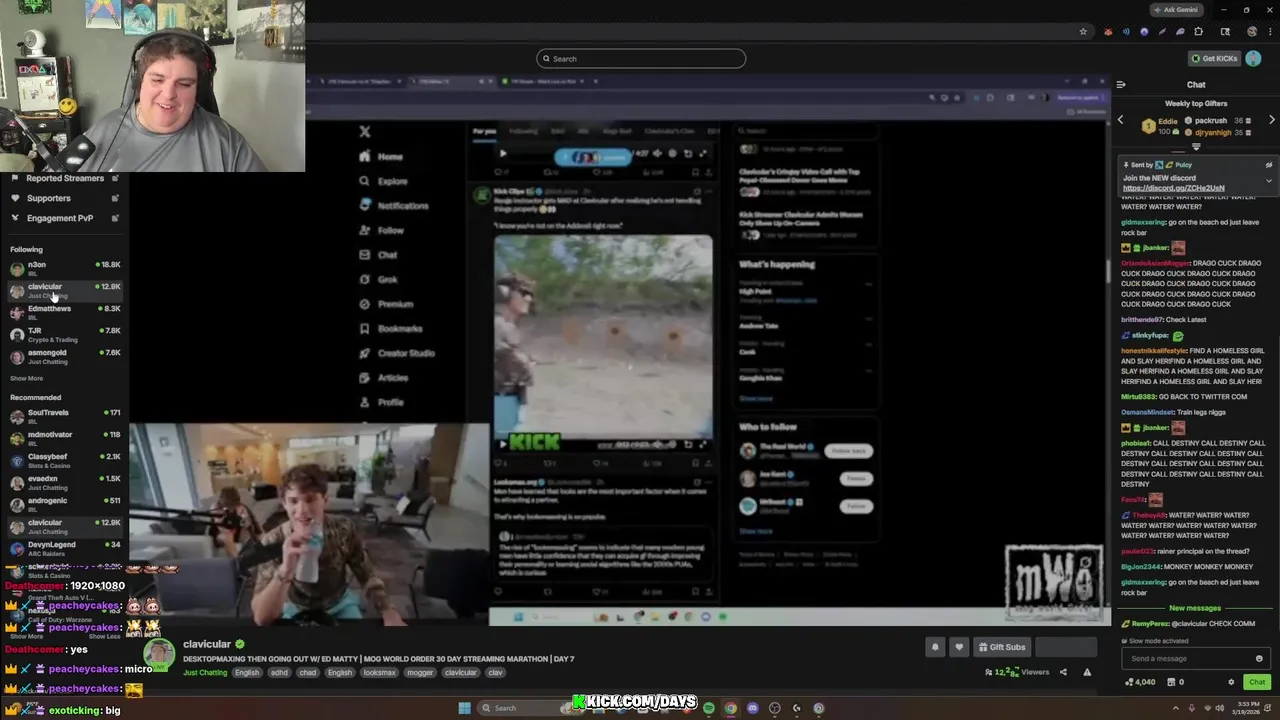Image resolution: width=1280 pixels, height=720 pixels.
Task: Jump to New messages in chat
Action: click(1196, 608)
